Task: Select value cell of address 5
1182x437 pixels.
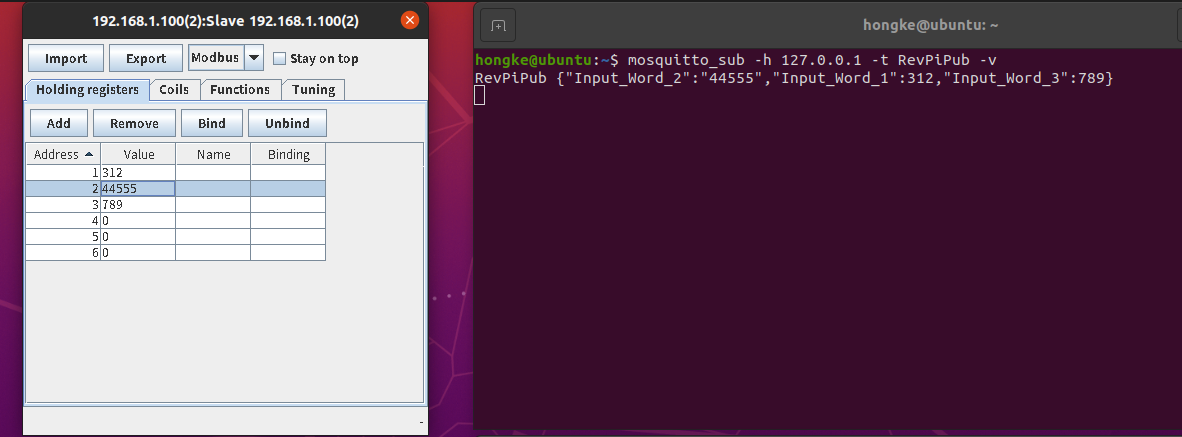Action: pos(138,237)
